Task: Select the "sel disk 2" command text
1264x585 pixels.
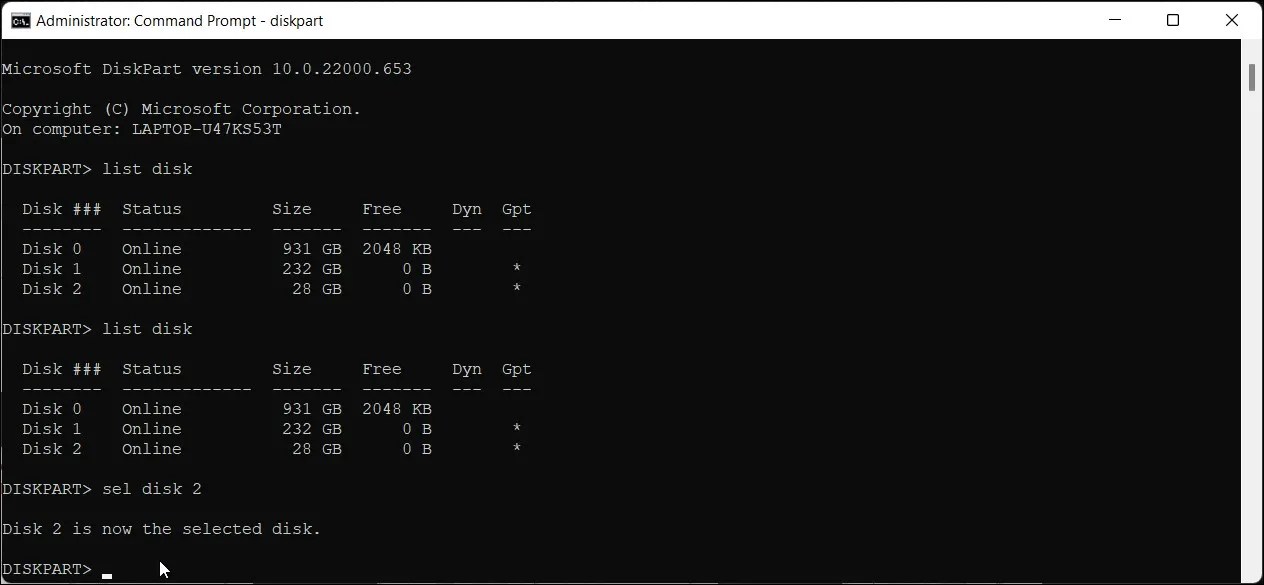Action: [152, 489]
